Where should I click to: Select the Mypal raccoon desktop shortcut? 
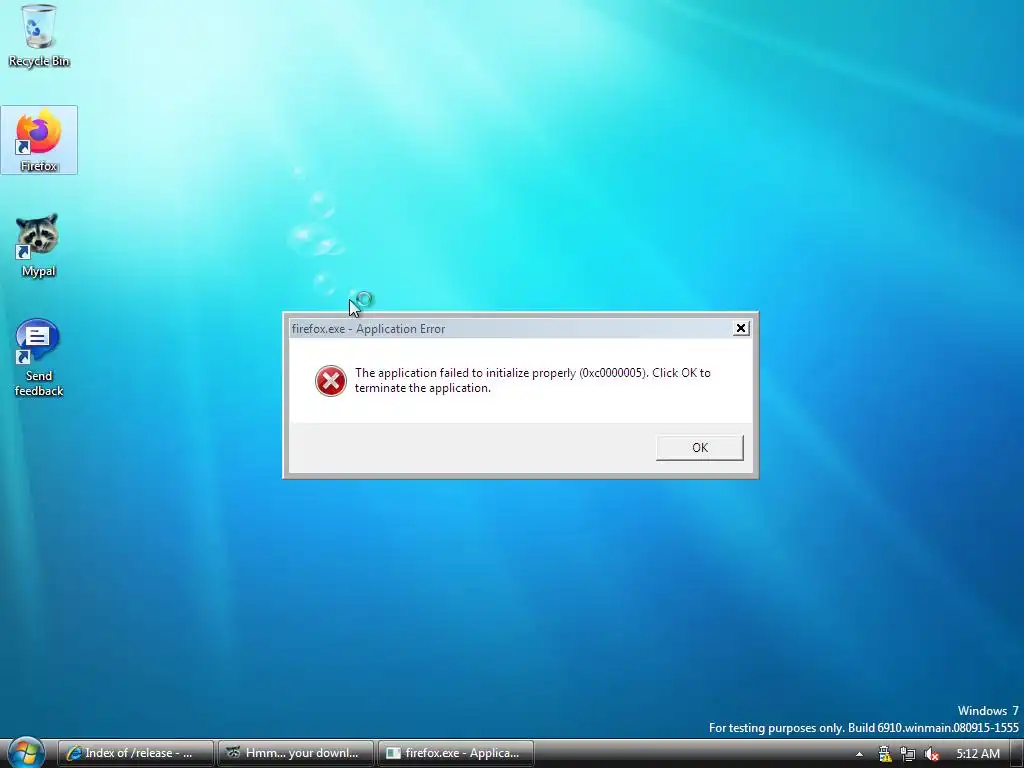39,246
